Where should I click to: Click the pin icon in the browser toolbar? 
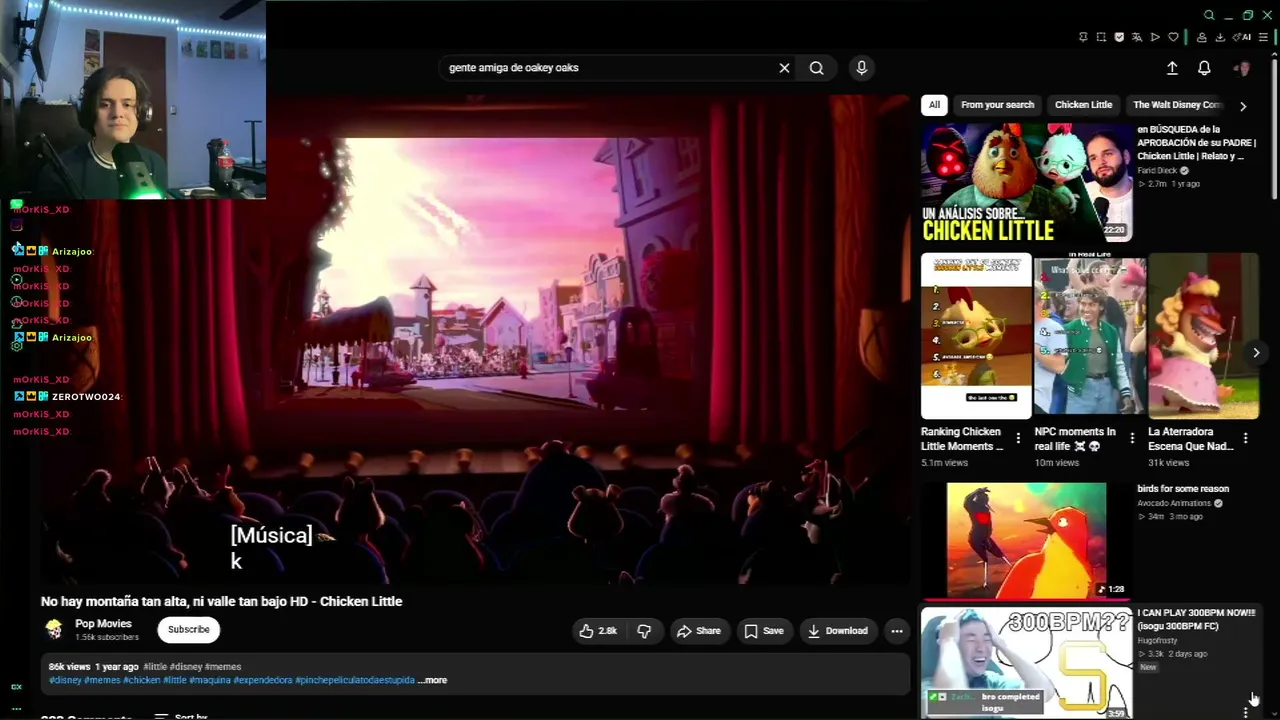click(x=1083, y=37)
